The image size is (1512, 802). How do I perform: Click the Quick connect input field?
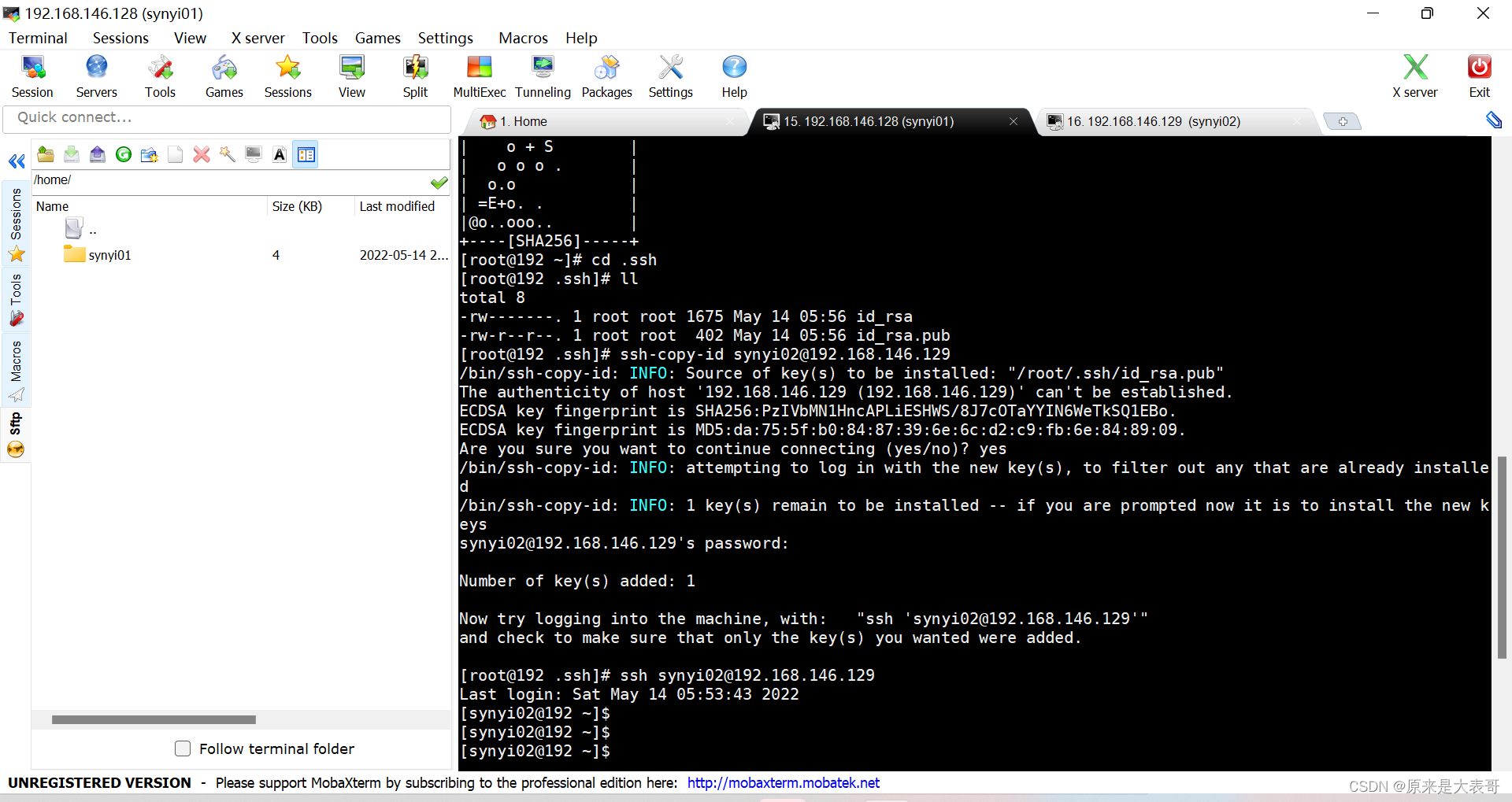(227, 117)
